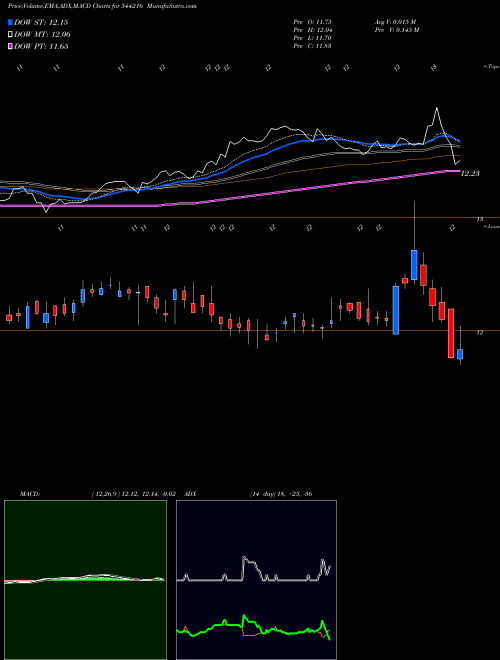Click the MACD panel heading label
The image size is (500, 660).
coord(29,494)
